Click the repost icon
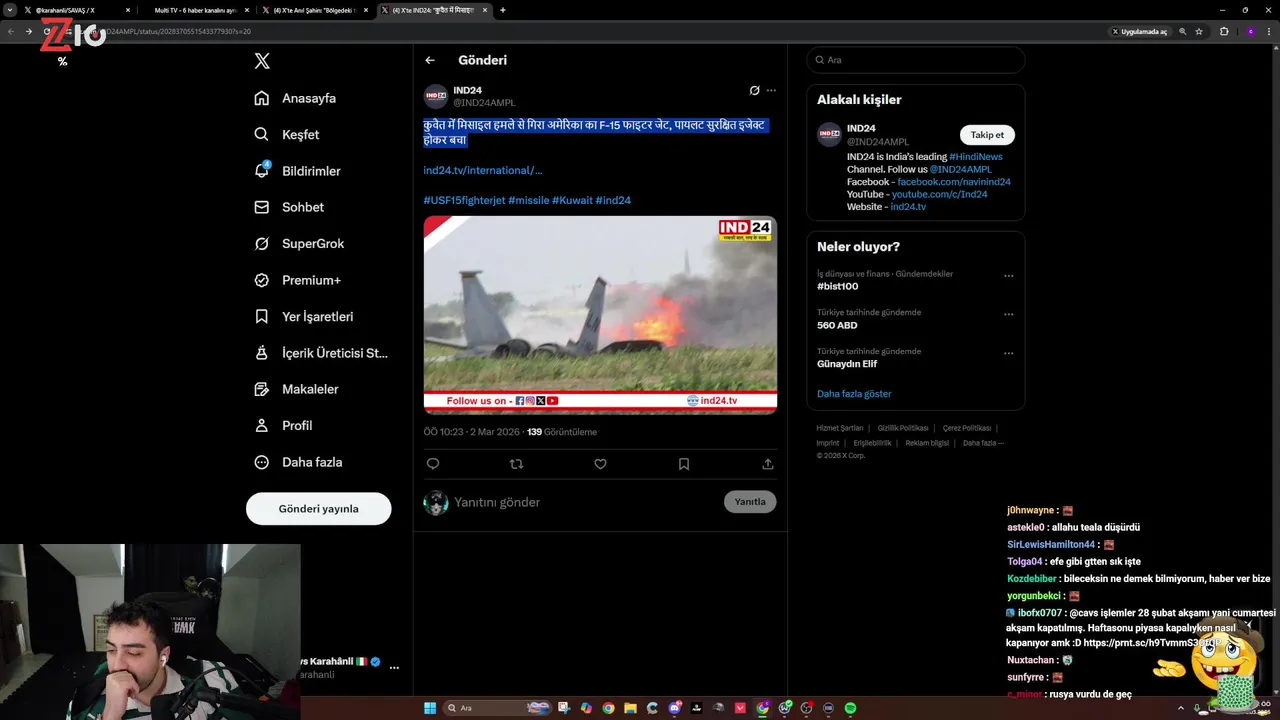 [x=516, y=464]
